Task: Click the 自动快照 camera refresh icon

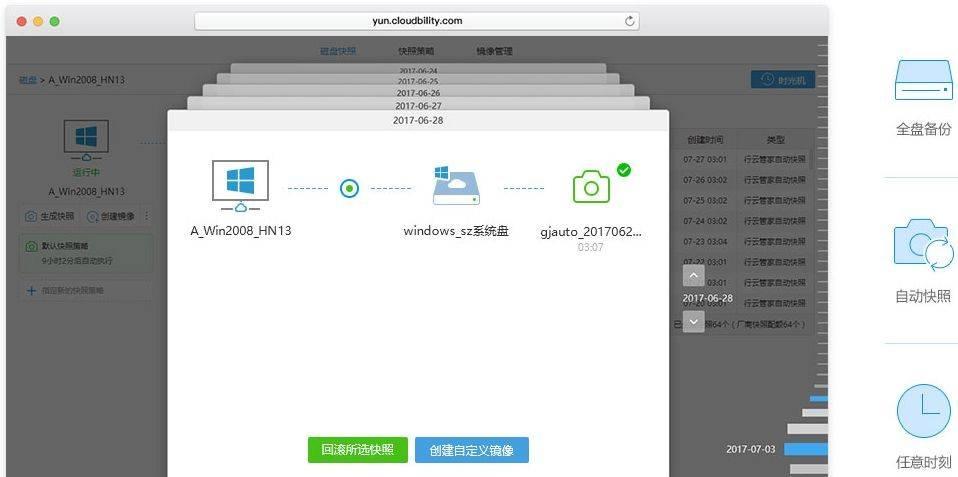Action: 923,245
